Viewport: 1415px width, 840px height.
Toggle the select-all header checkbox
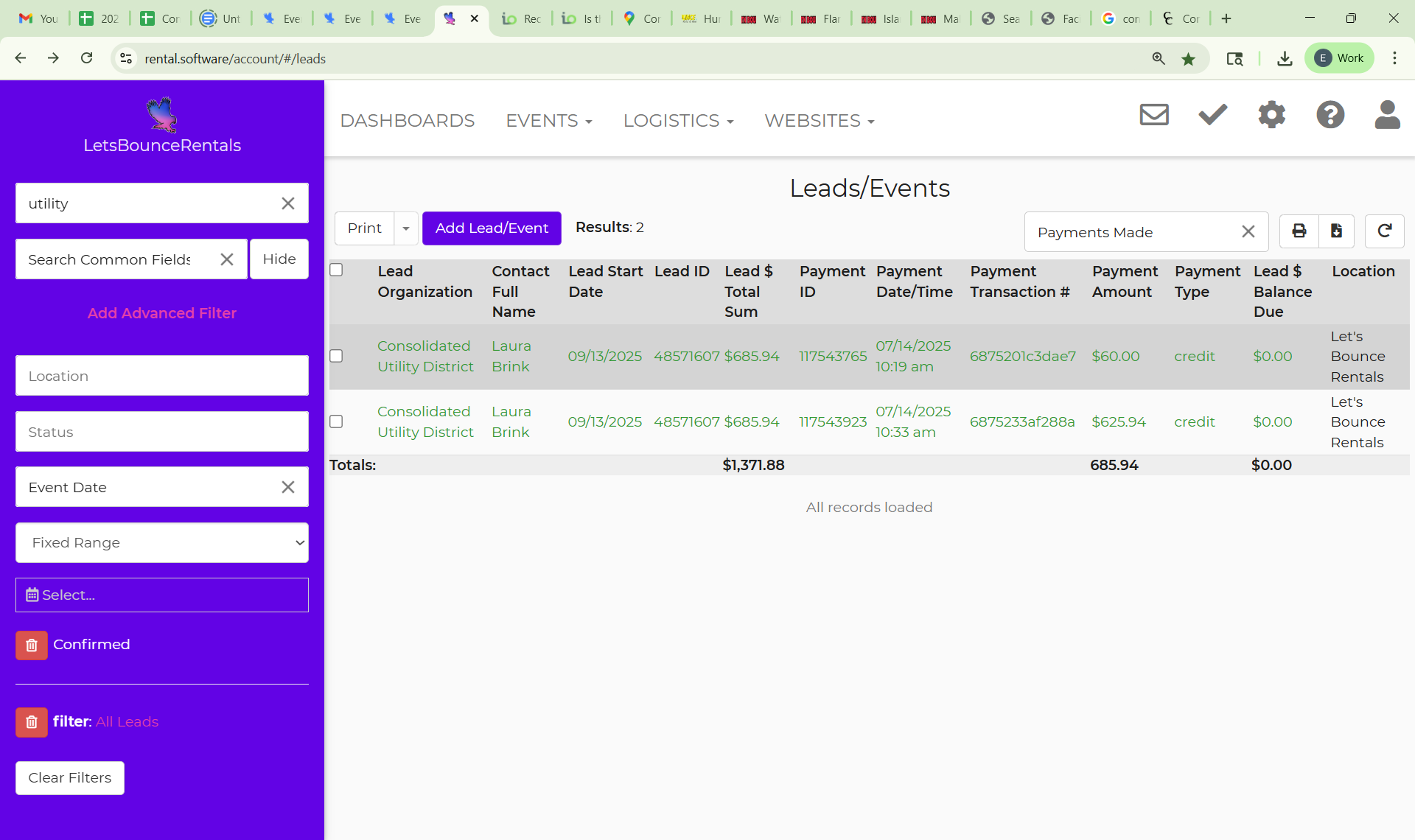(x=336, y=270)
